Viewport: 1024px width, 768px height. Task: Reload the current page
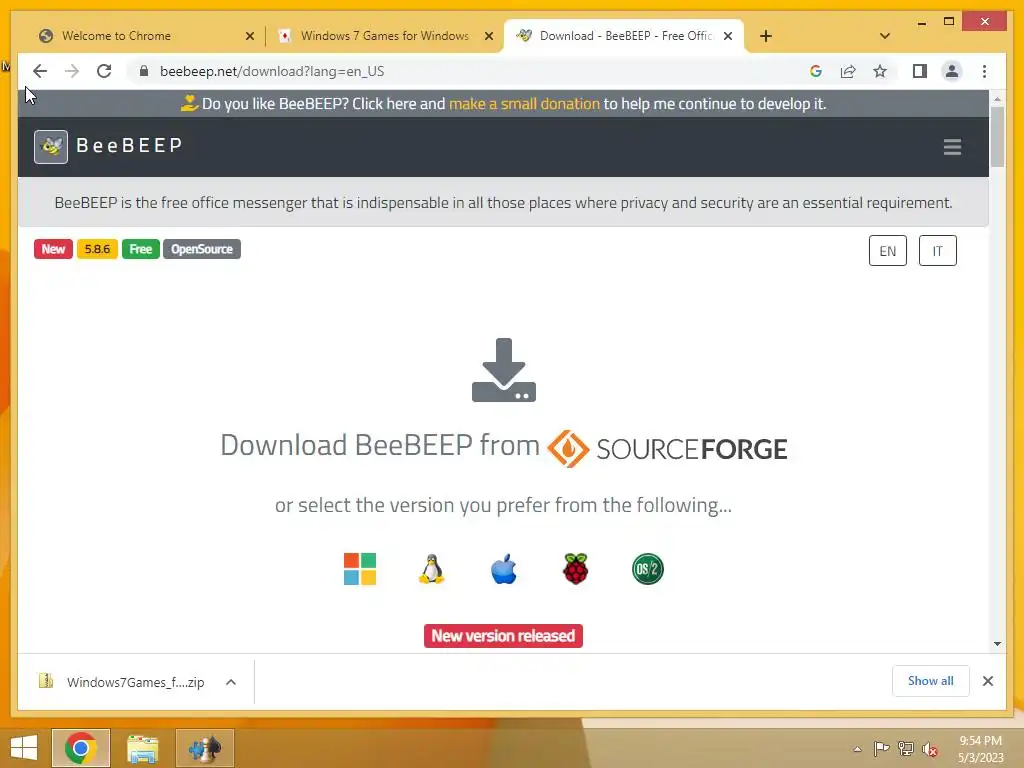[x=104, y=71]
